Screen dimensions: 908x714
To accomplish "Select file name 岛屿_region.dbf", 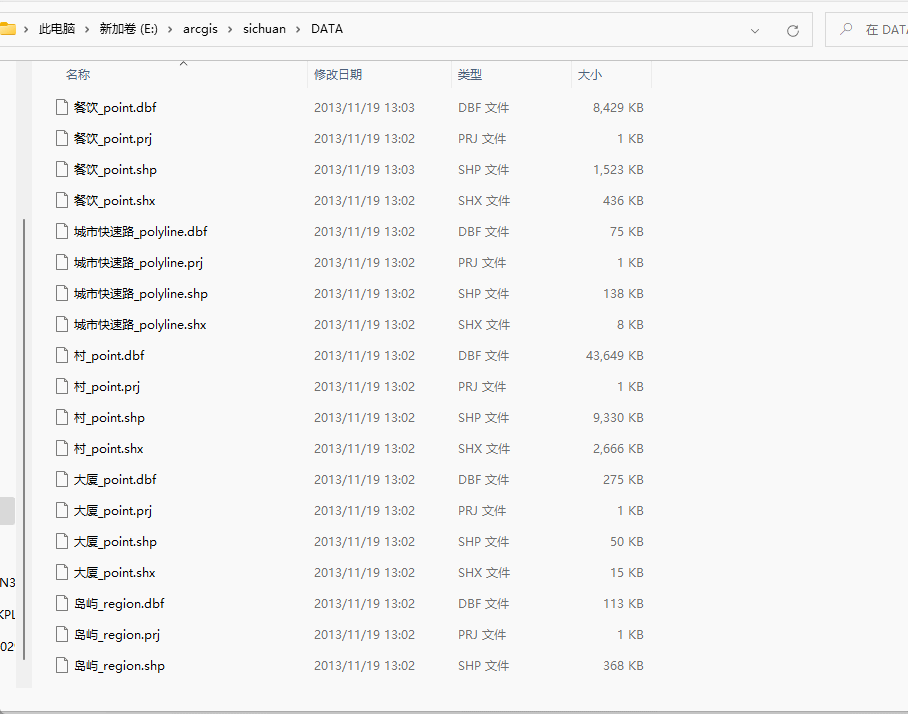I will pos(119,603).
